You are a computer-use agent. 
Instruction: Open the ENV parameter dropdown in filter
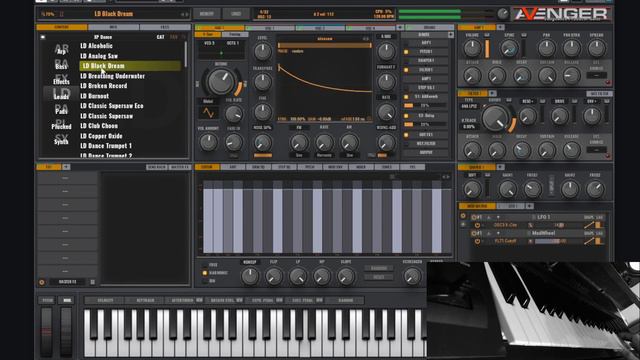(x=591, y=101)
